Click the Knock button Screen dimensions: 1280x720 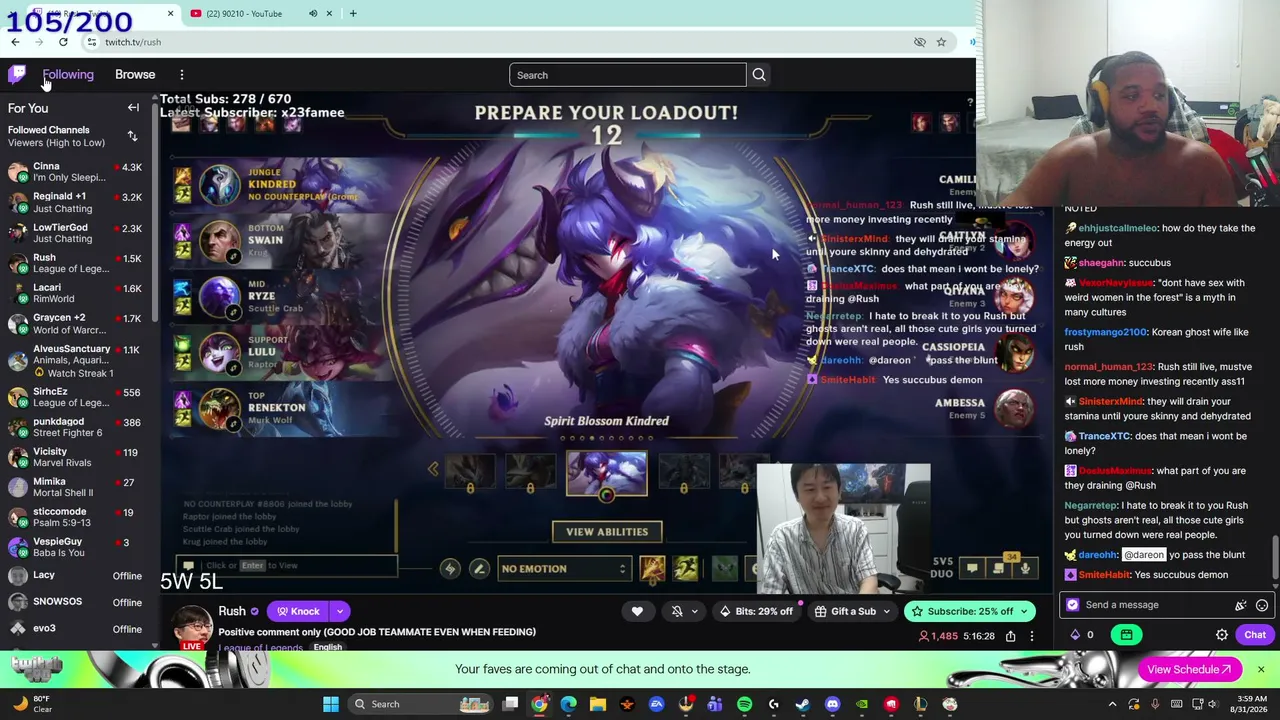tap(299, 611)
